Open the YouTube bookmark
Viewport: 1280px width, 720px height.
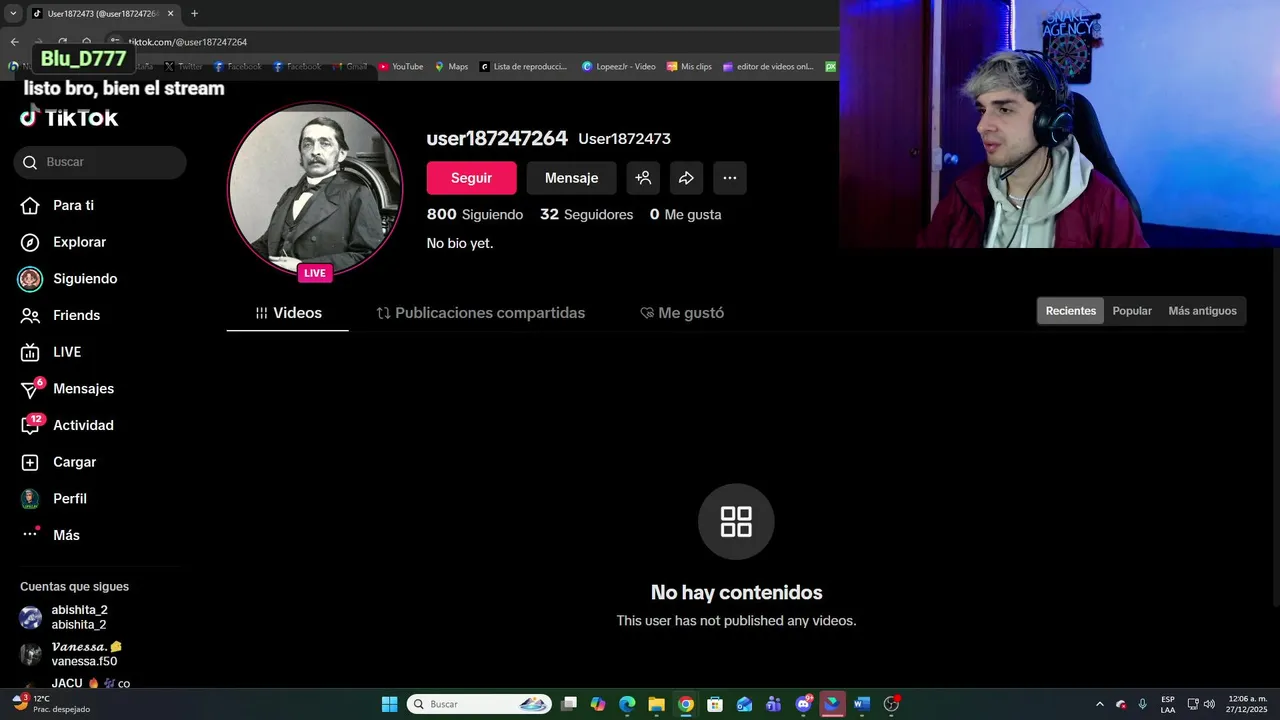(400, 67)
